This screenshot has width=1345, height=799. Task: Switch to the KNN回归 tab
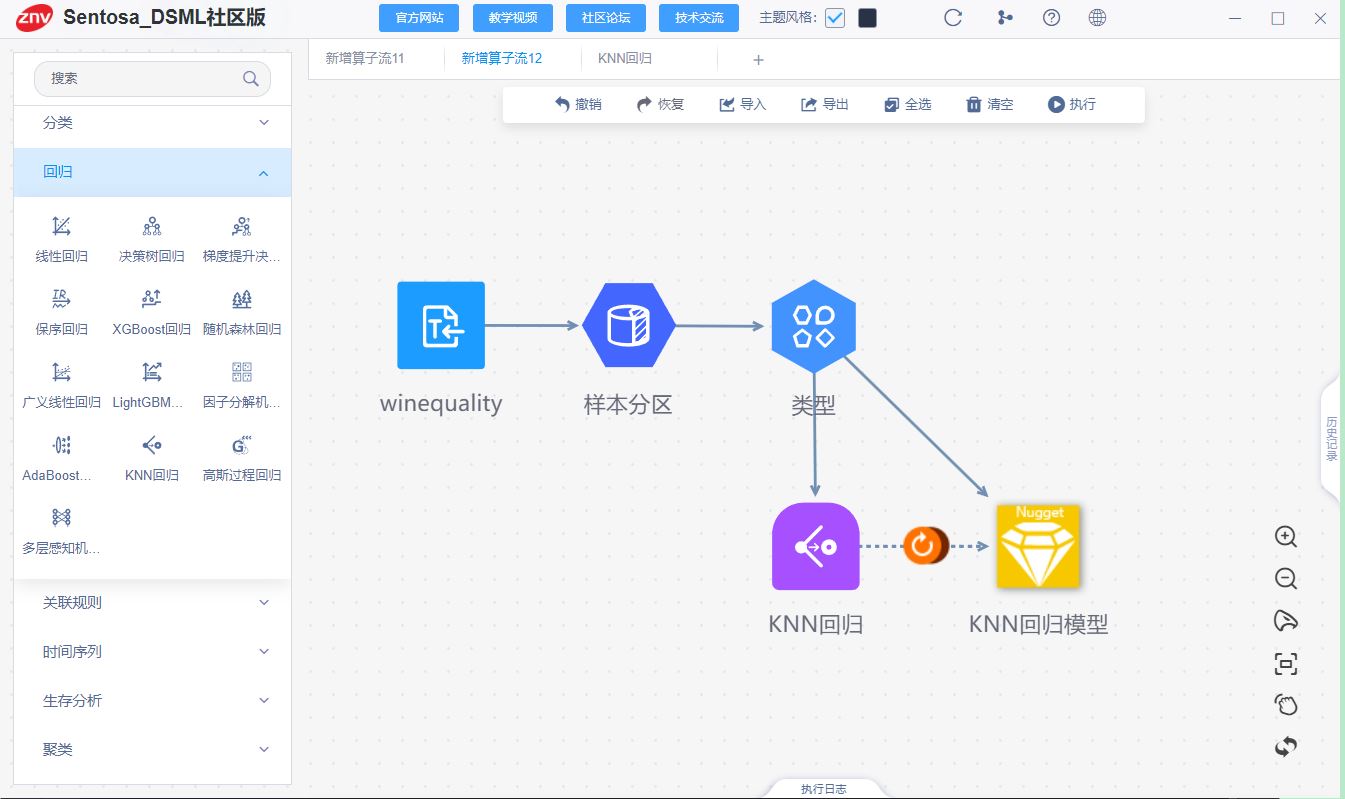click(x=625, y=59)
